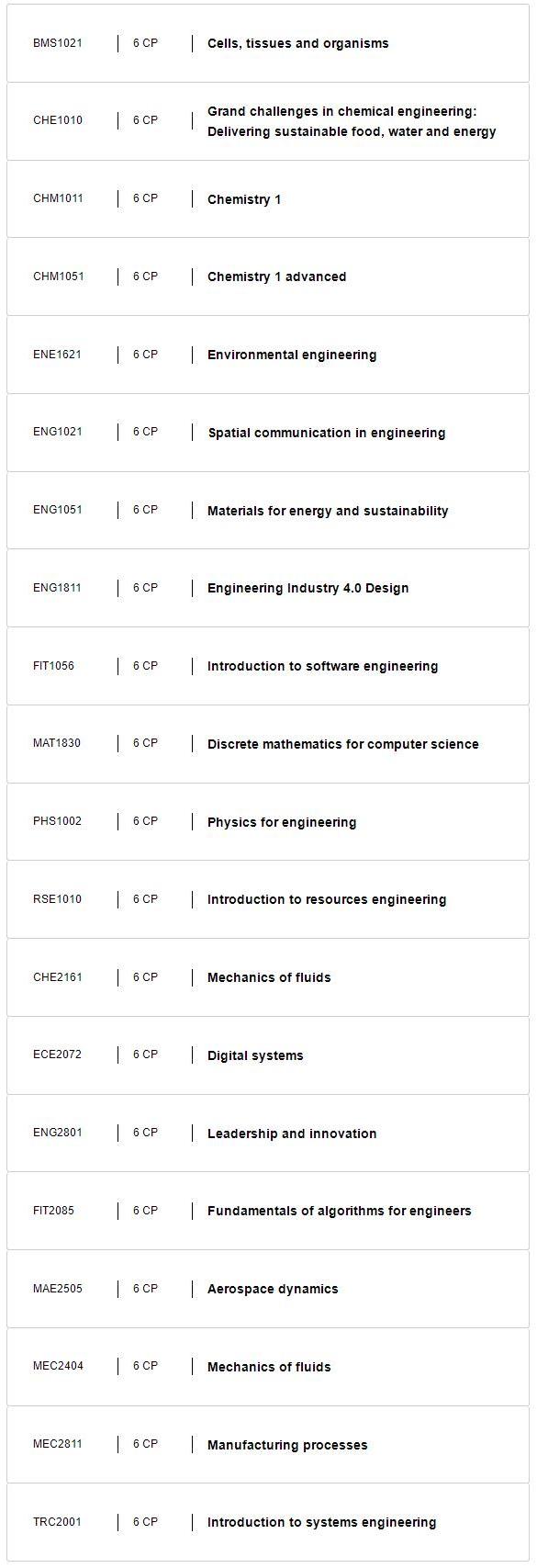537x1568 pixels.
Task: Open Introduction to software engineering
Action: [x=268, y=666]
